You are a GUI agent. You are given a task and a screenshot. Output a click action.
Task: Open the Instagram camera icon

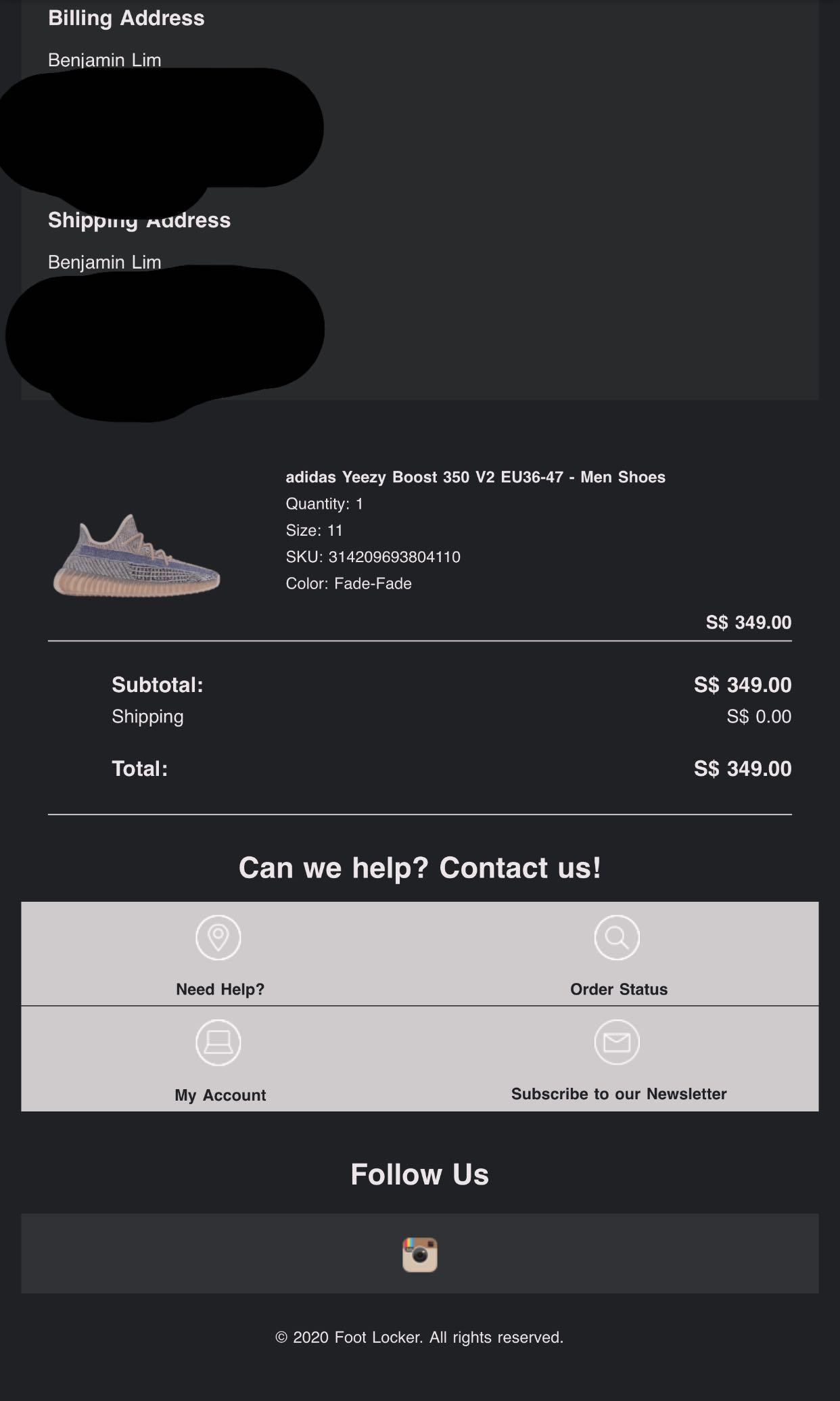420,1255
